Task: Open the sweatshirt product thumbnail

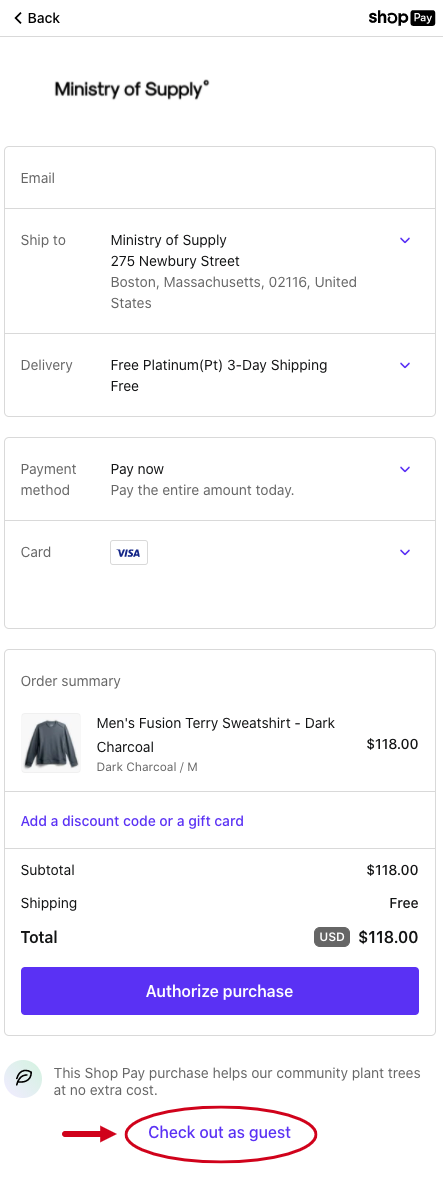Action: 51,743
